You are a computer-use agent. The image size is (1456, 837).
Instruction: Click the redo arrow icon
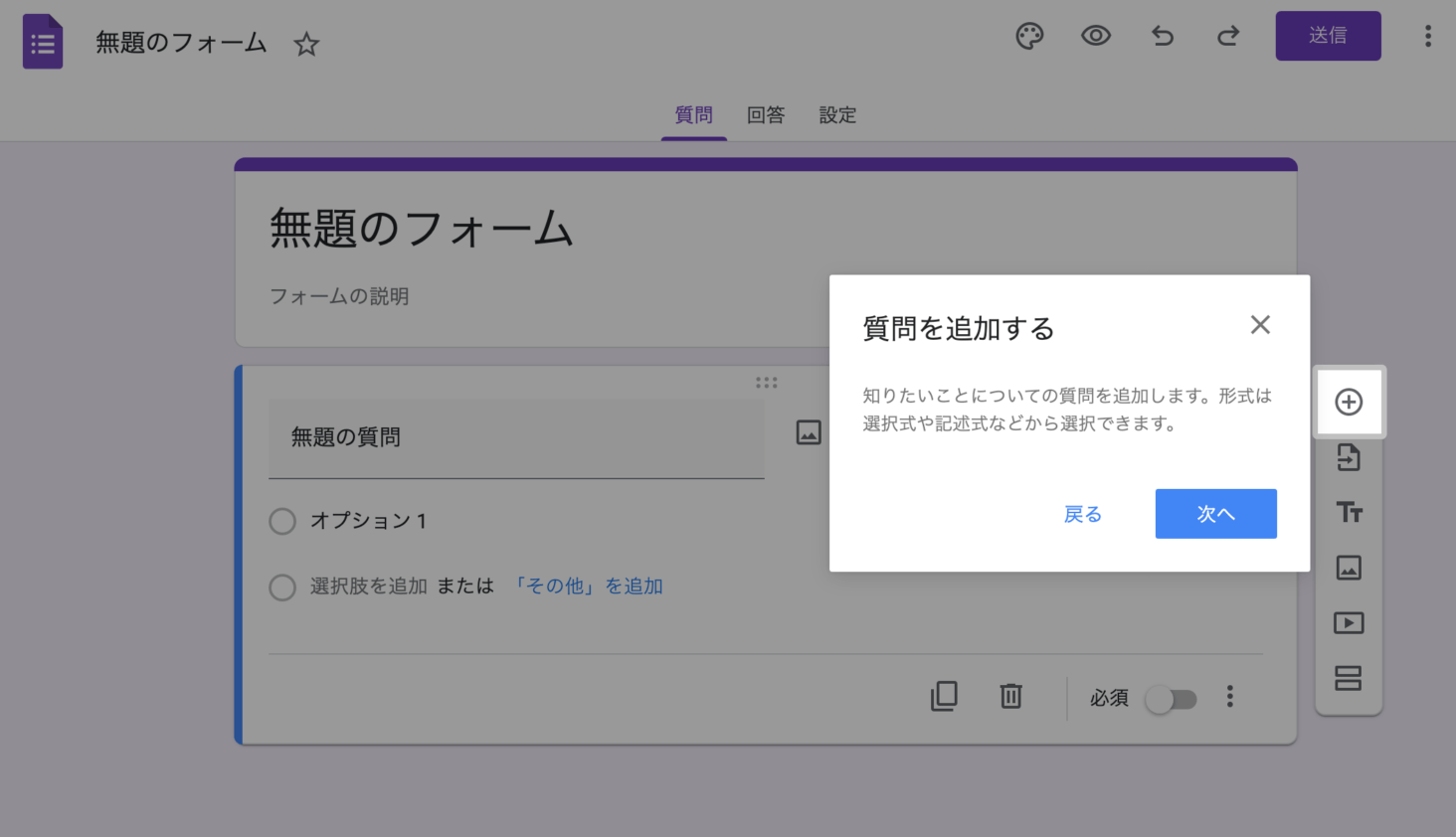point(1227,35)
